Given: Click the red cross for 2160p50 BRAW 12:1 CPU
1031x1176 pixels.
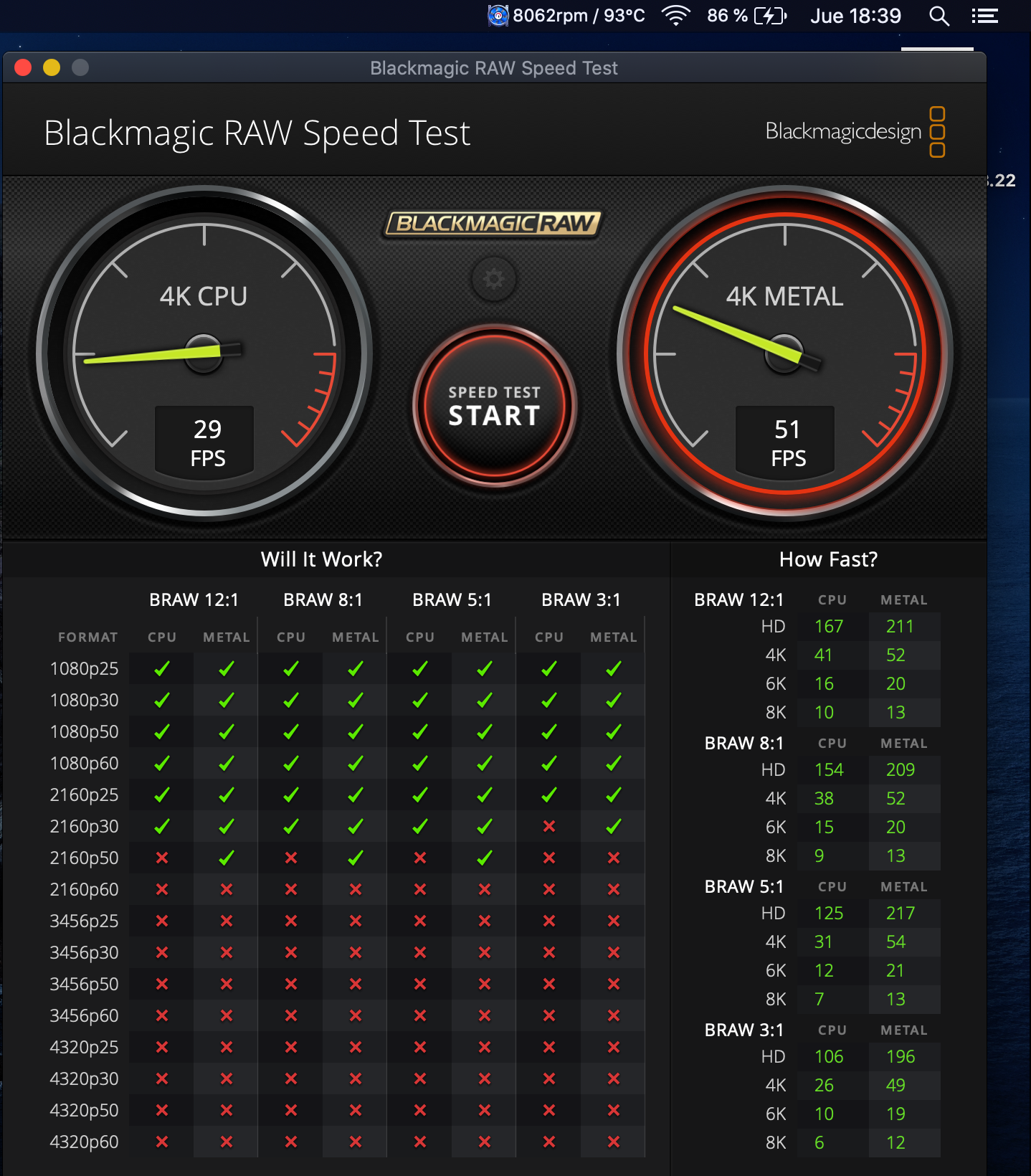Looking at the screenshot, I should click(x=162, y=858).
